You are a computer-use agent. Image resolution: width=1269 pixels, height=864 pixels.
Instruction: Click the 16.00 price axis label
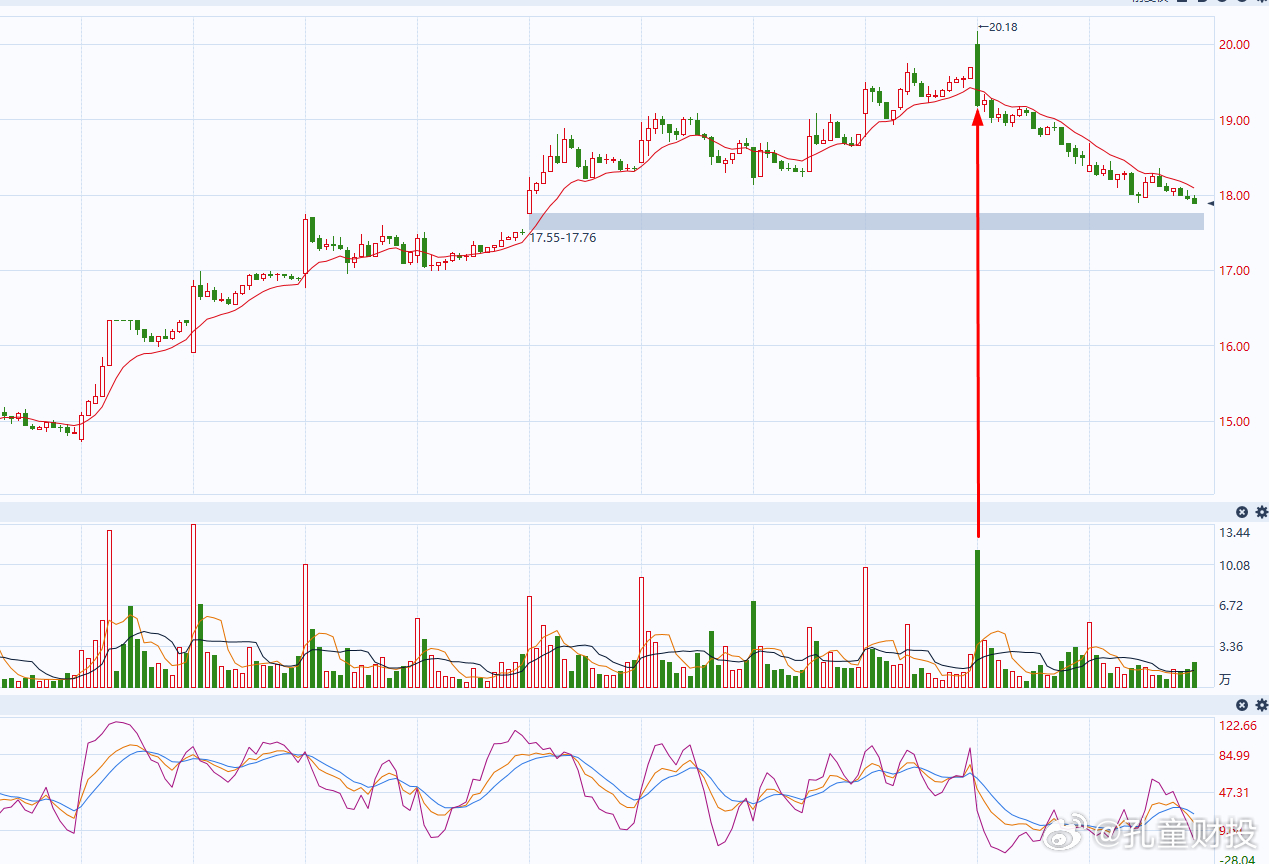coord(1234,347)
